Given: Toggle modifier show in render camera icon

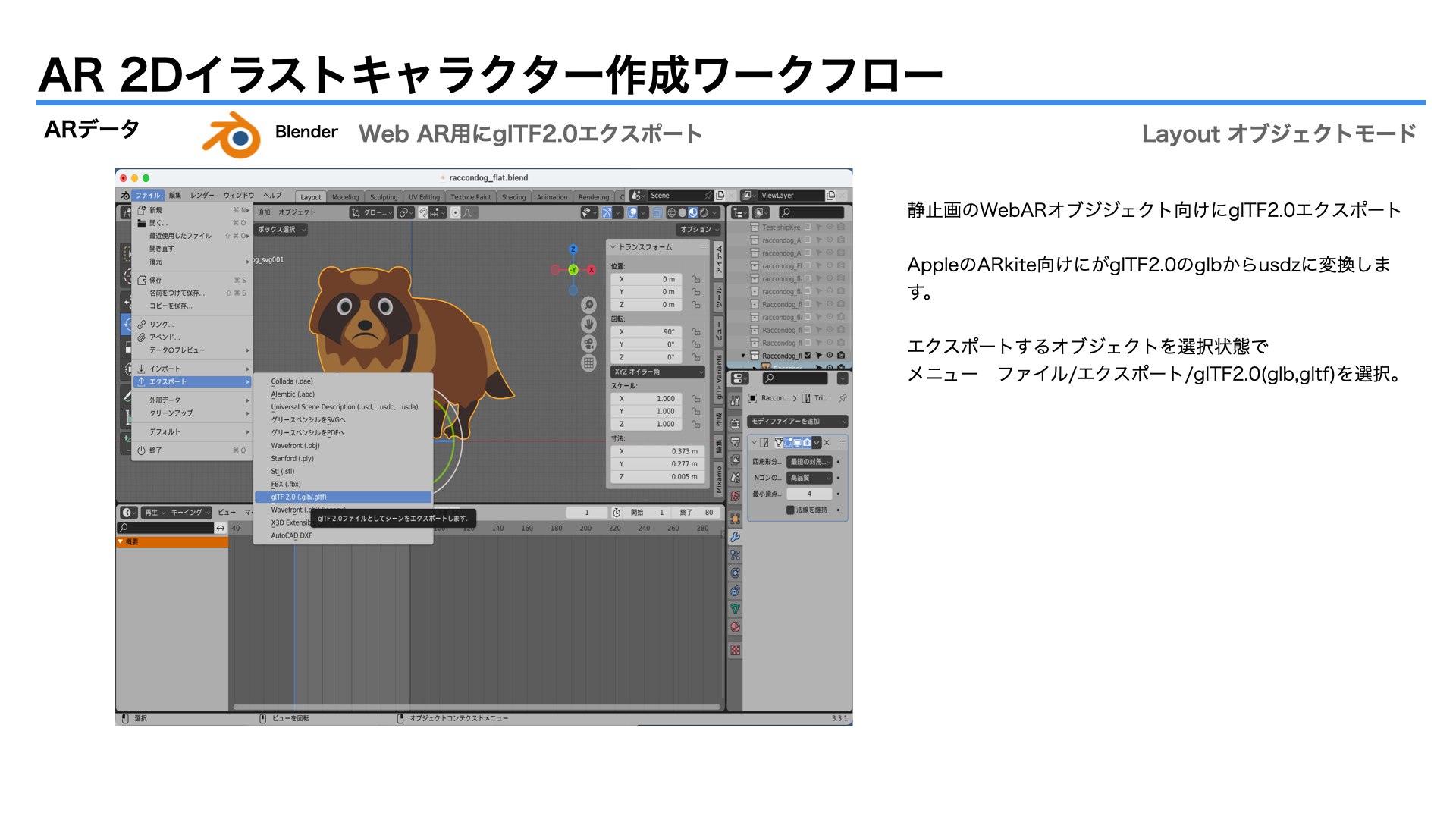Looking at the screenshot, I should 807,443.
